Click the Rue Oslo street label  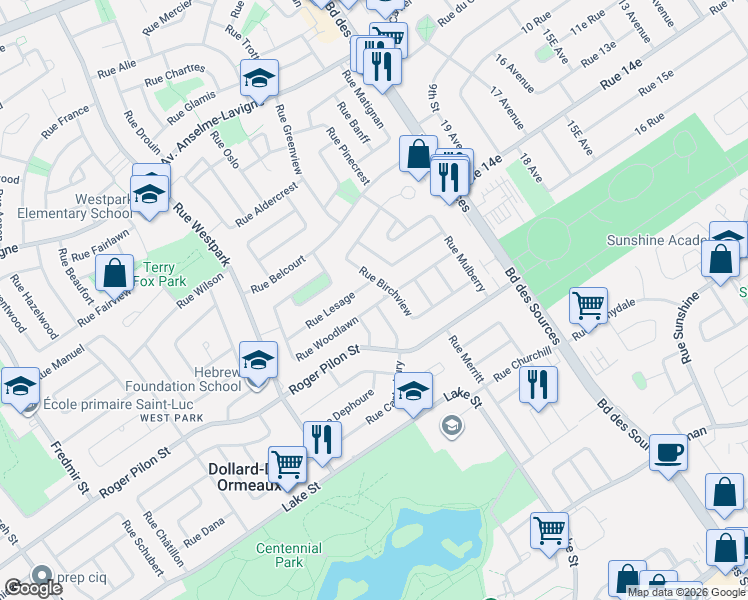(x=225, y=149)
